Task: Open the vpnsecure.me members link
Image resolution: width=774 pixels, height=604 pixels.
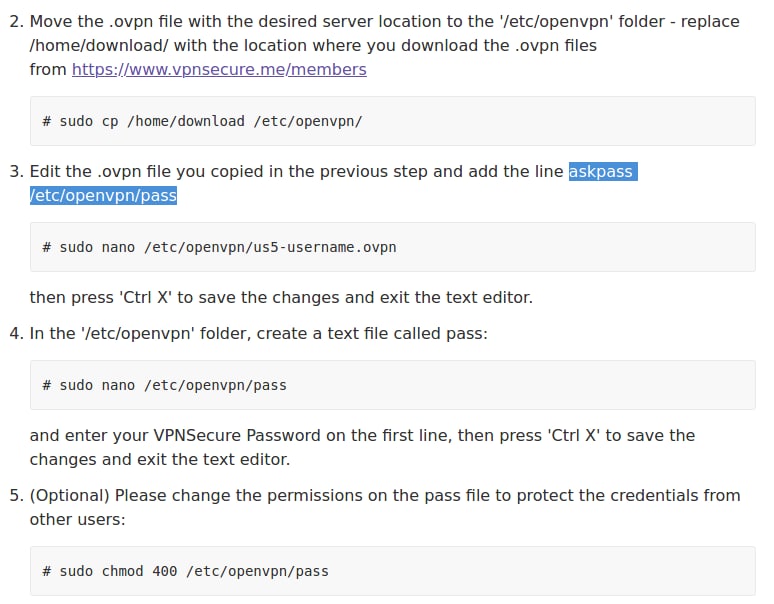Action: click(x=219, y=70)
